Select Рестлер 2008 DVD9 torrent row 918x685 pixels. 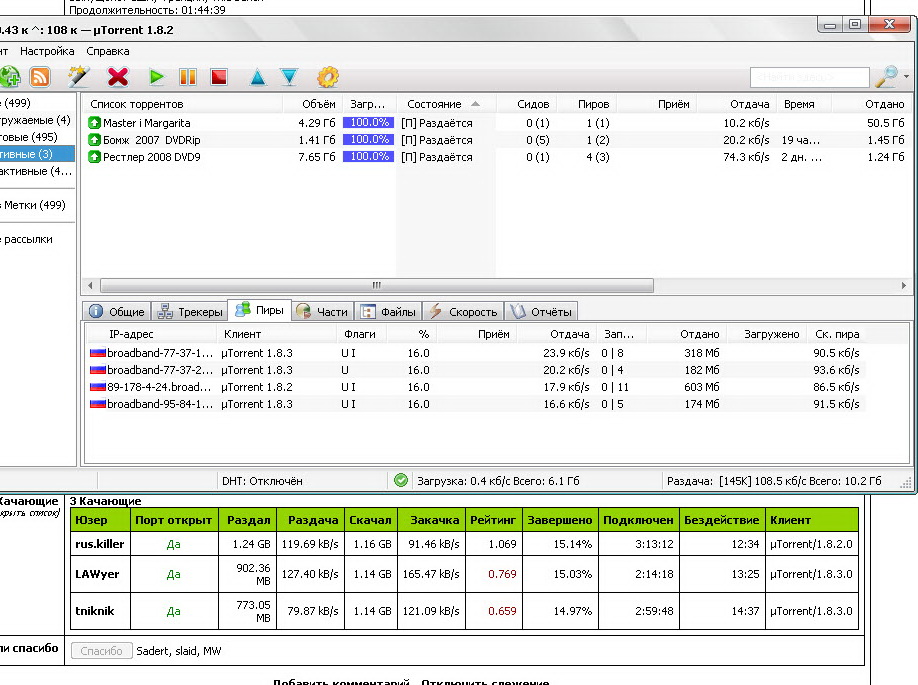pos(496,157)
